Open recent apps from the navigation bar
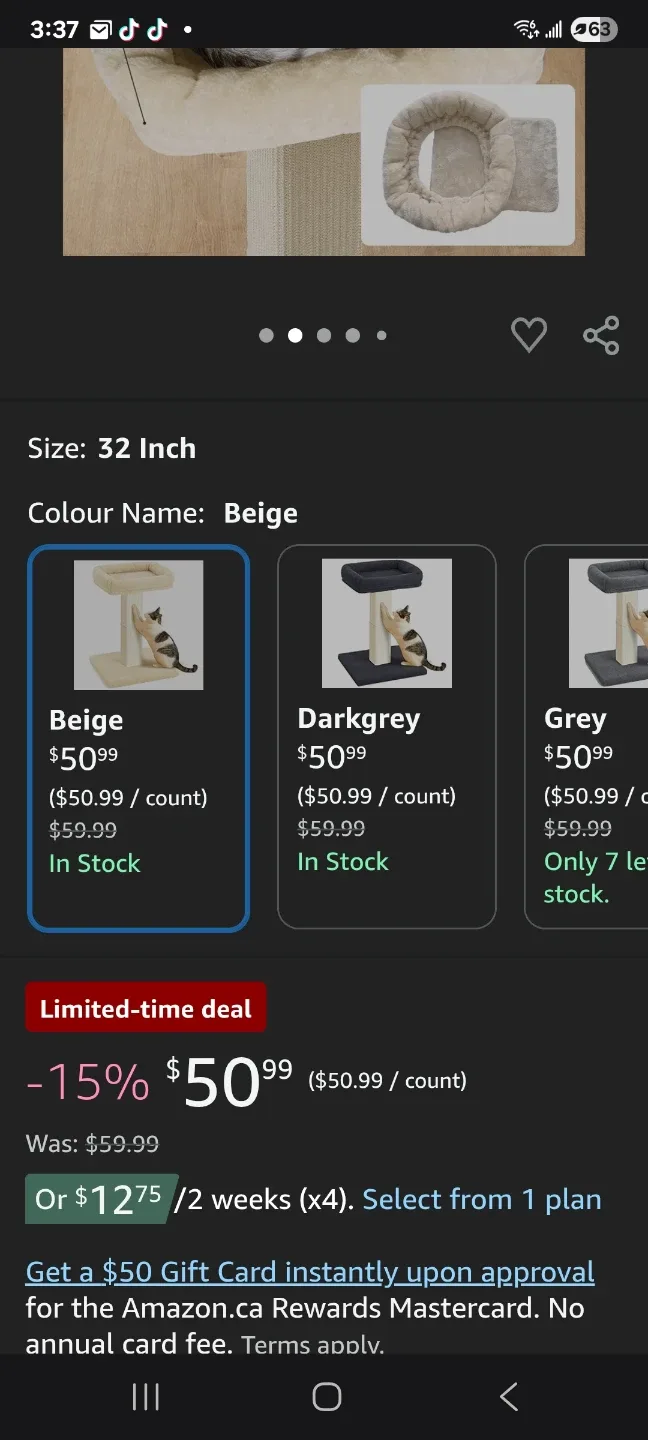The image size is (648, 1440). [x=145, y=1396]
